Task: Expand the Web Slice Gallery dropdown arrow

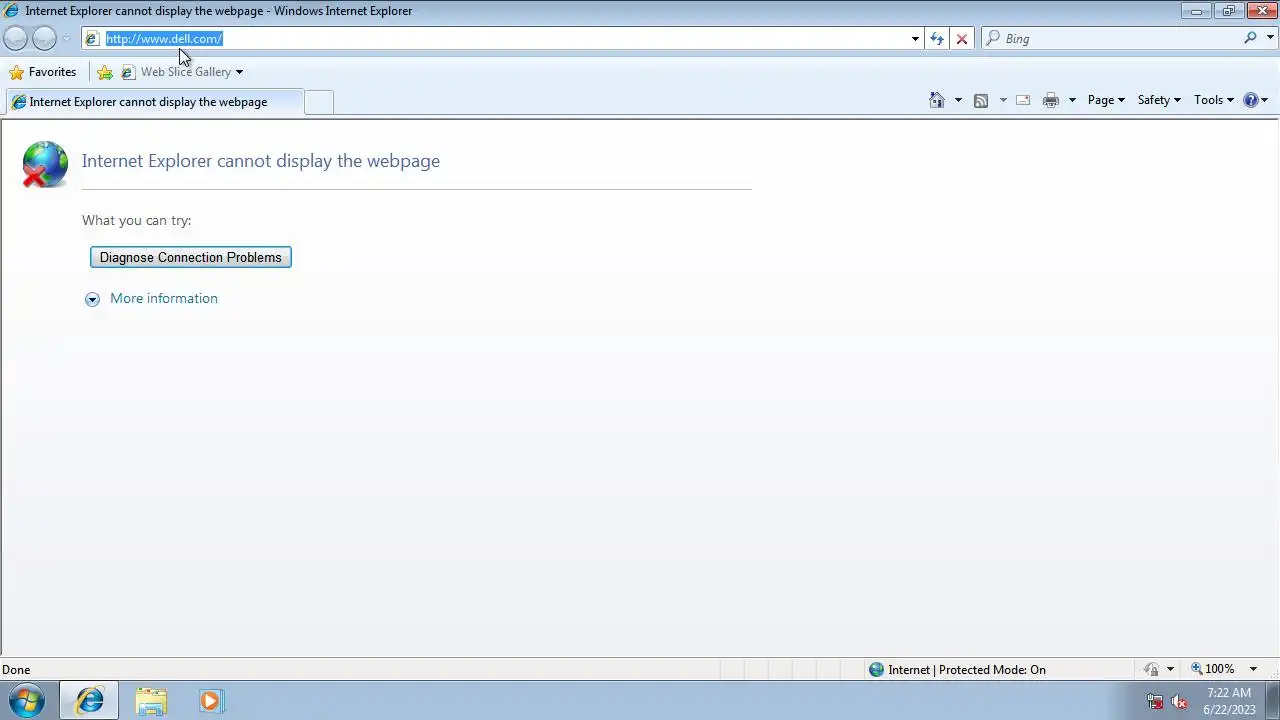Action: coord(239,72)
